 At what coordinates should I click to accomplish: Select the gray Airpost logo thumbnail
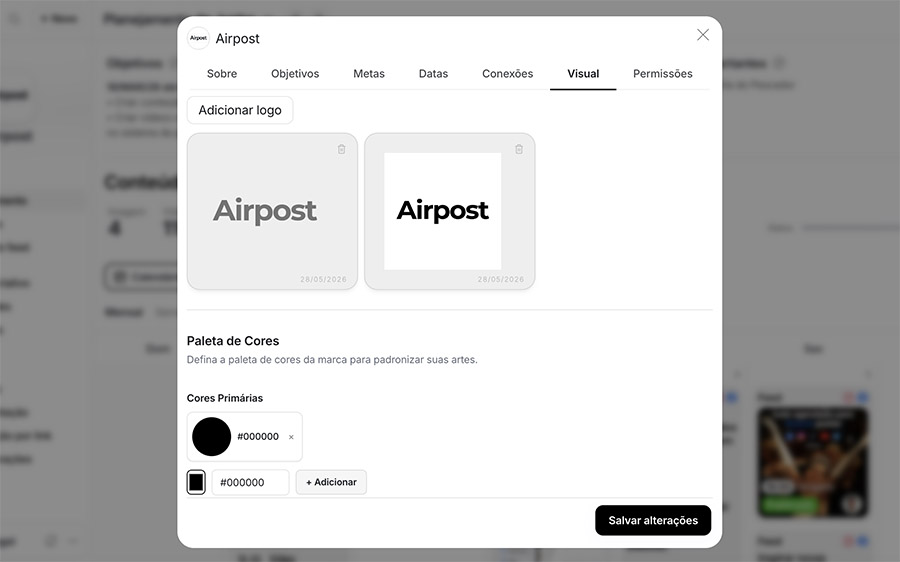[272, 211]
